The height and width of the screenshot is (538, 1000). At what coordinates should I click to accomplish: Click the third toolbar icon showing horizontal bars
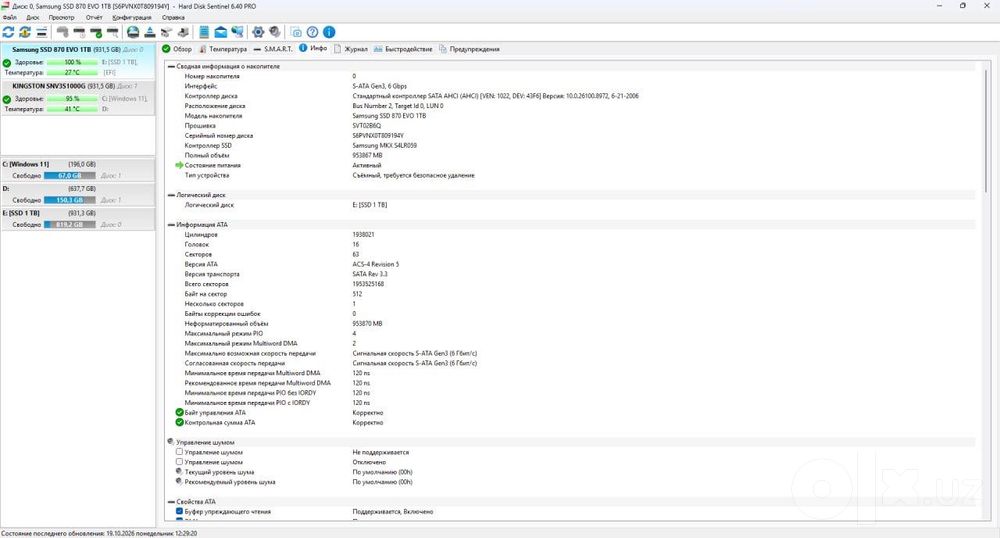[41, 32]
